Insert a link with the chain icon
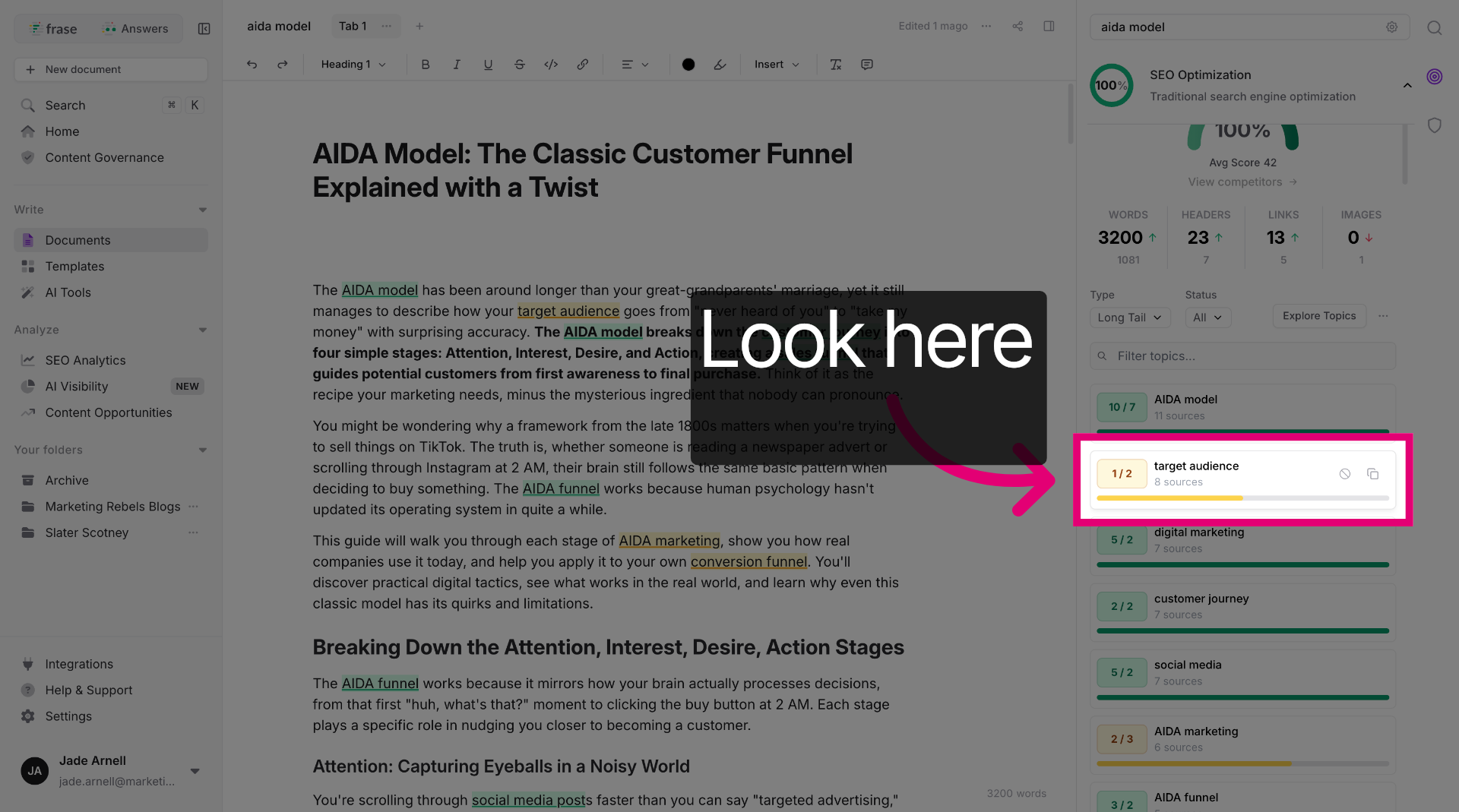1459x812 pixels. pos(583,65)
